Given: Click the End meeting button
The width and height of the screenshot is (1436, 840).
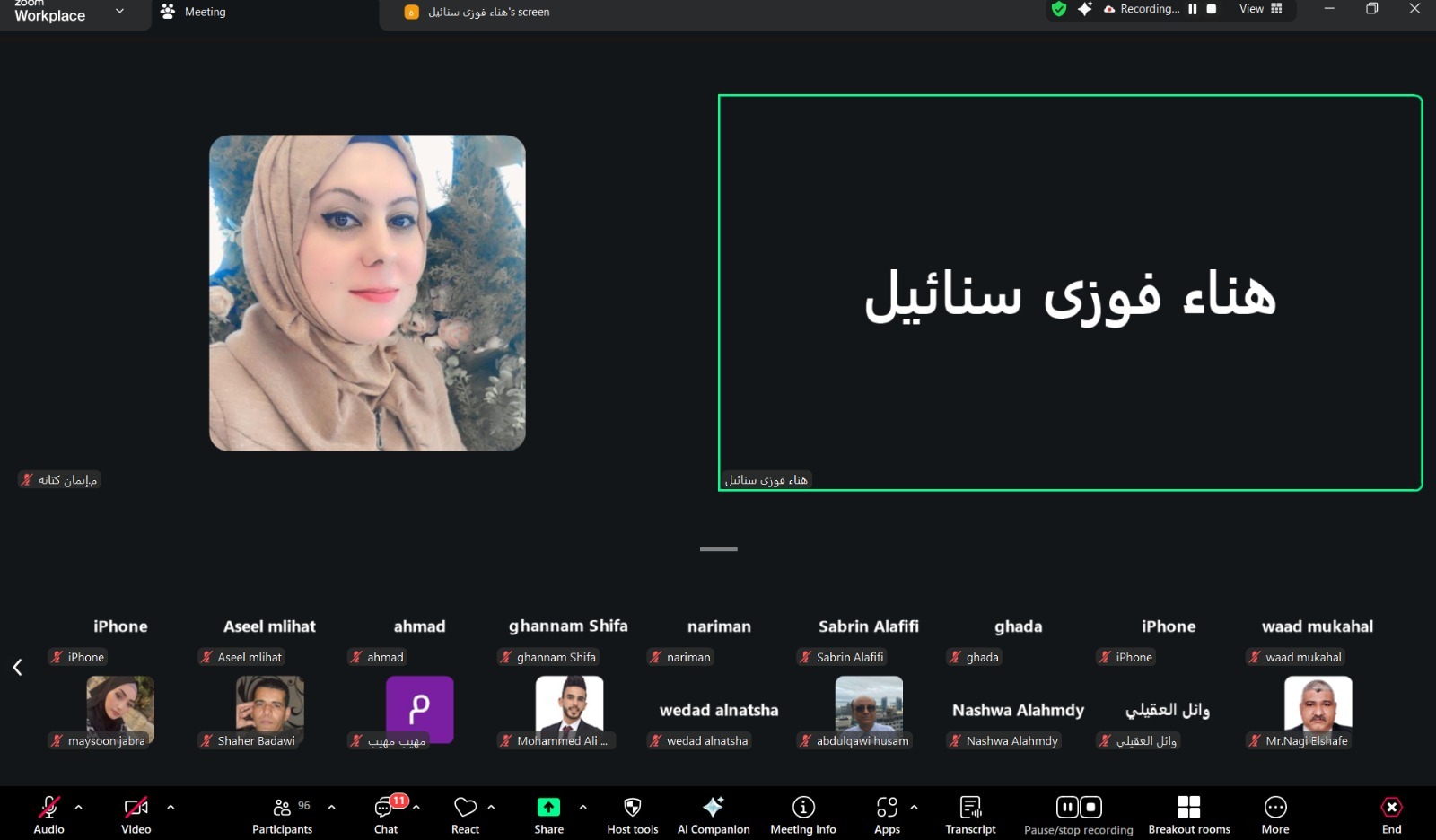Looking at the screenshot, I should point(1391,815).
